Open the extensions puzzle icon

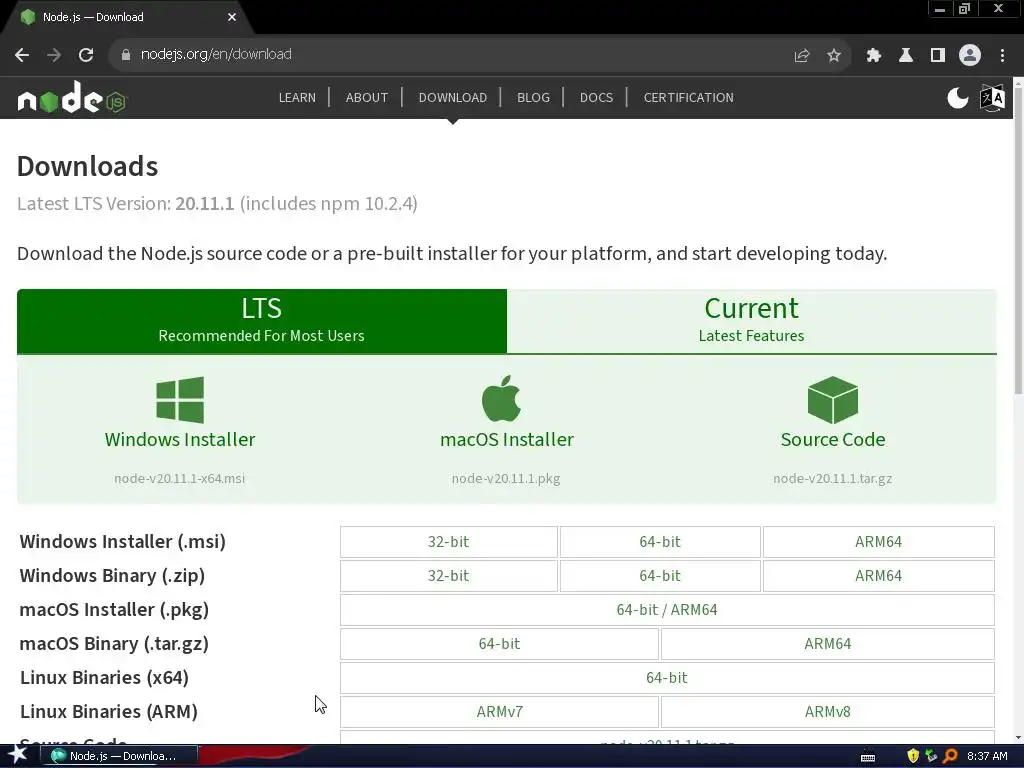[x=874, y=55]
